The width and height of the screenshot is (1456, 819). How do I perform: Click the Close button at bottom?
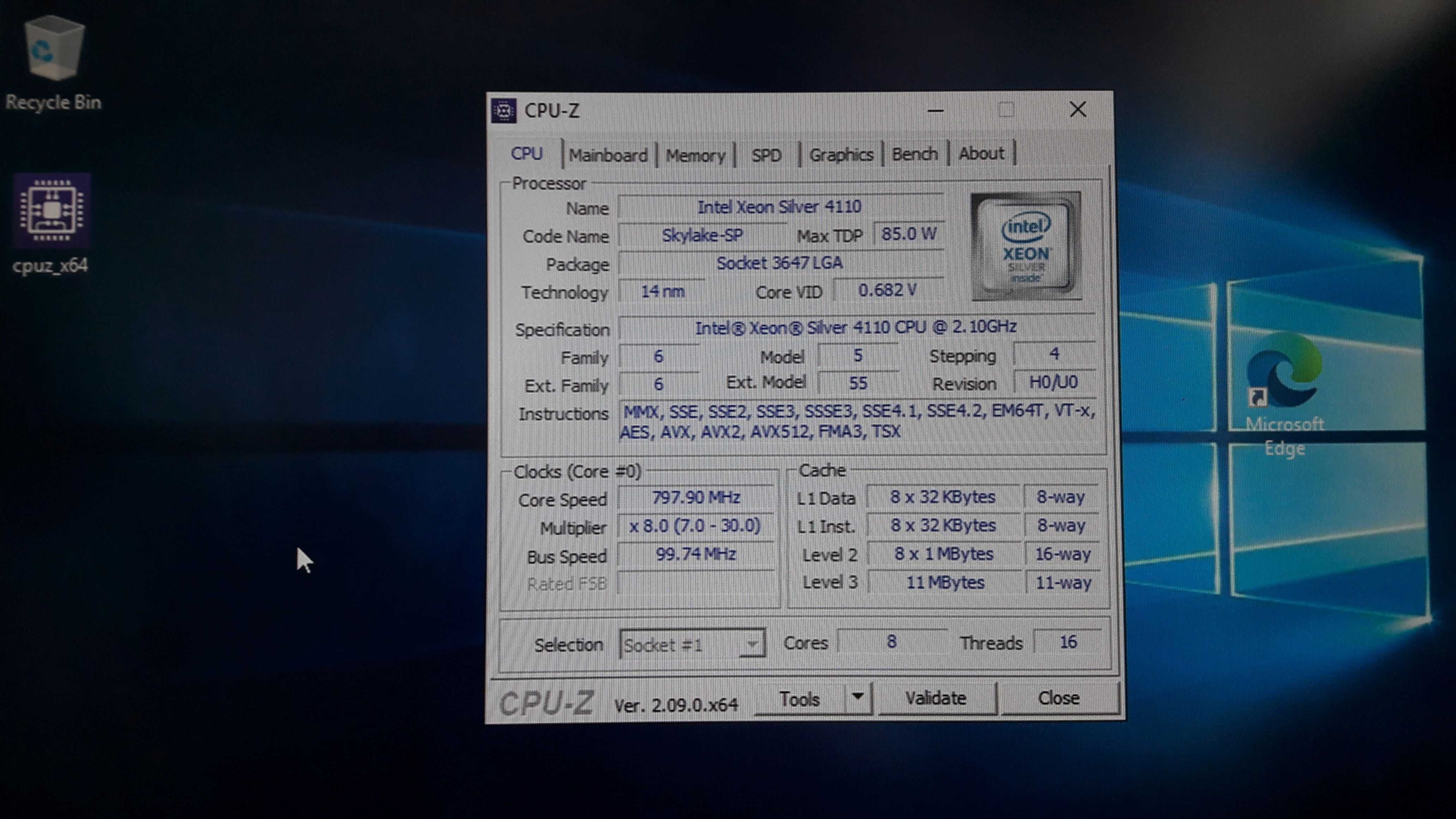(1059, 698)
